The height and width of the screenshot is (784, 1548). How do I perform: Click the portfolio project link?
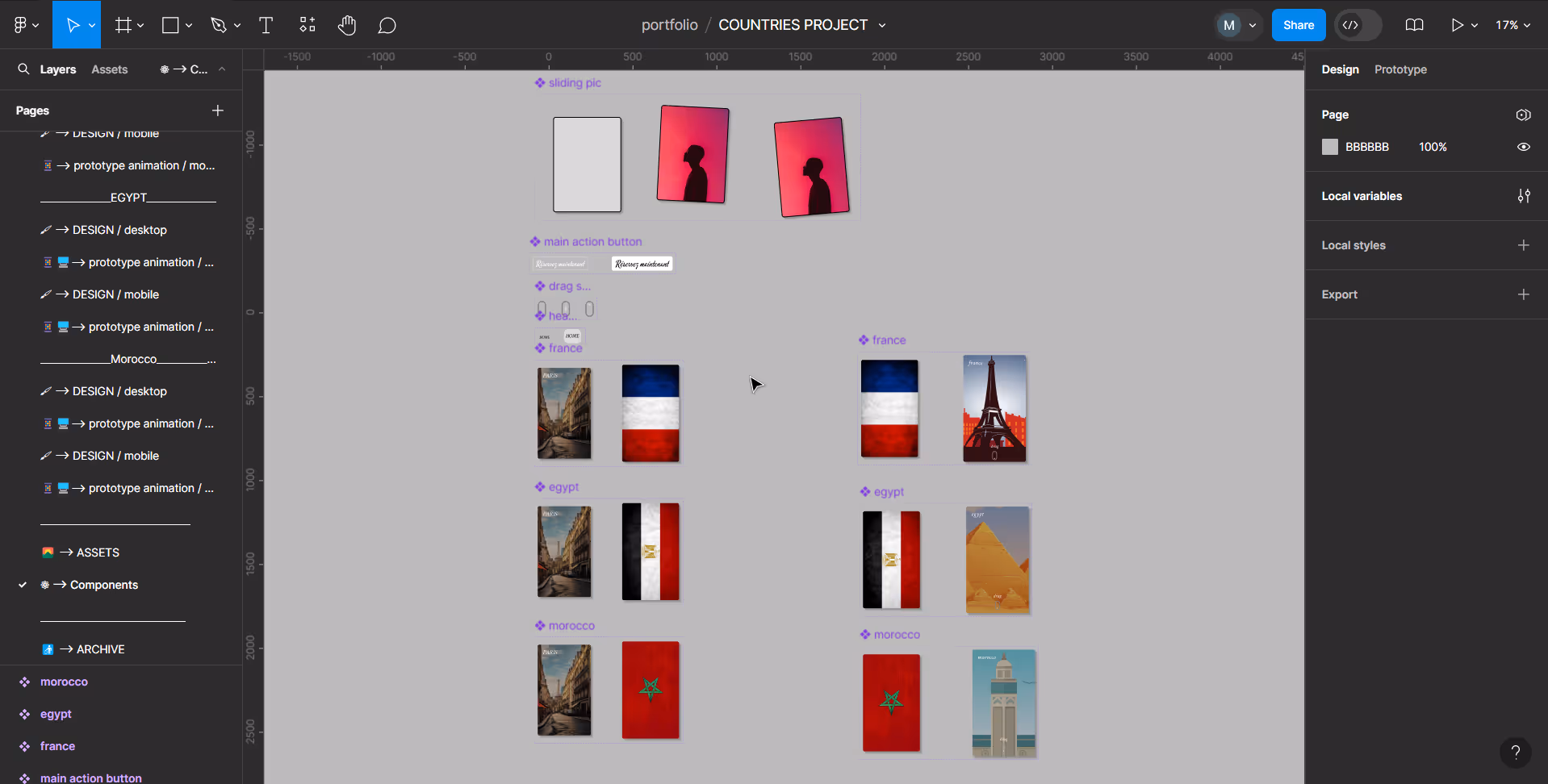(x=669, y=25)
